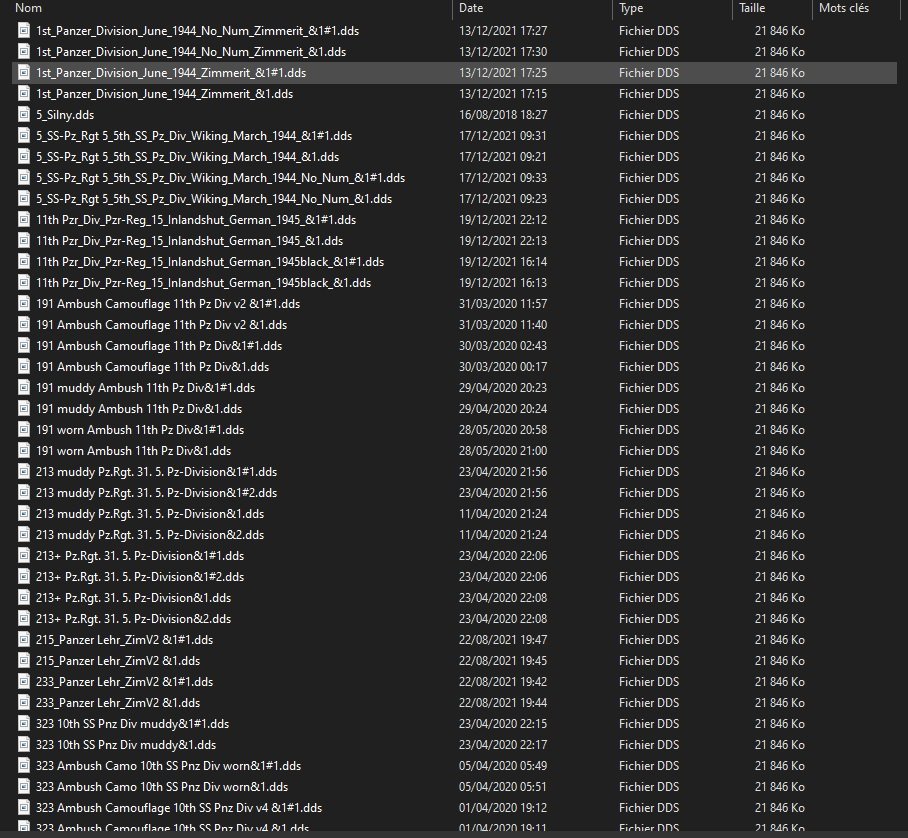
Task: Click file icon of 191 worn Ambush 11th Pz Div&1#1.dds
Action: [24, 430]
